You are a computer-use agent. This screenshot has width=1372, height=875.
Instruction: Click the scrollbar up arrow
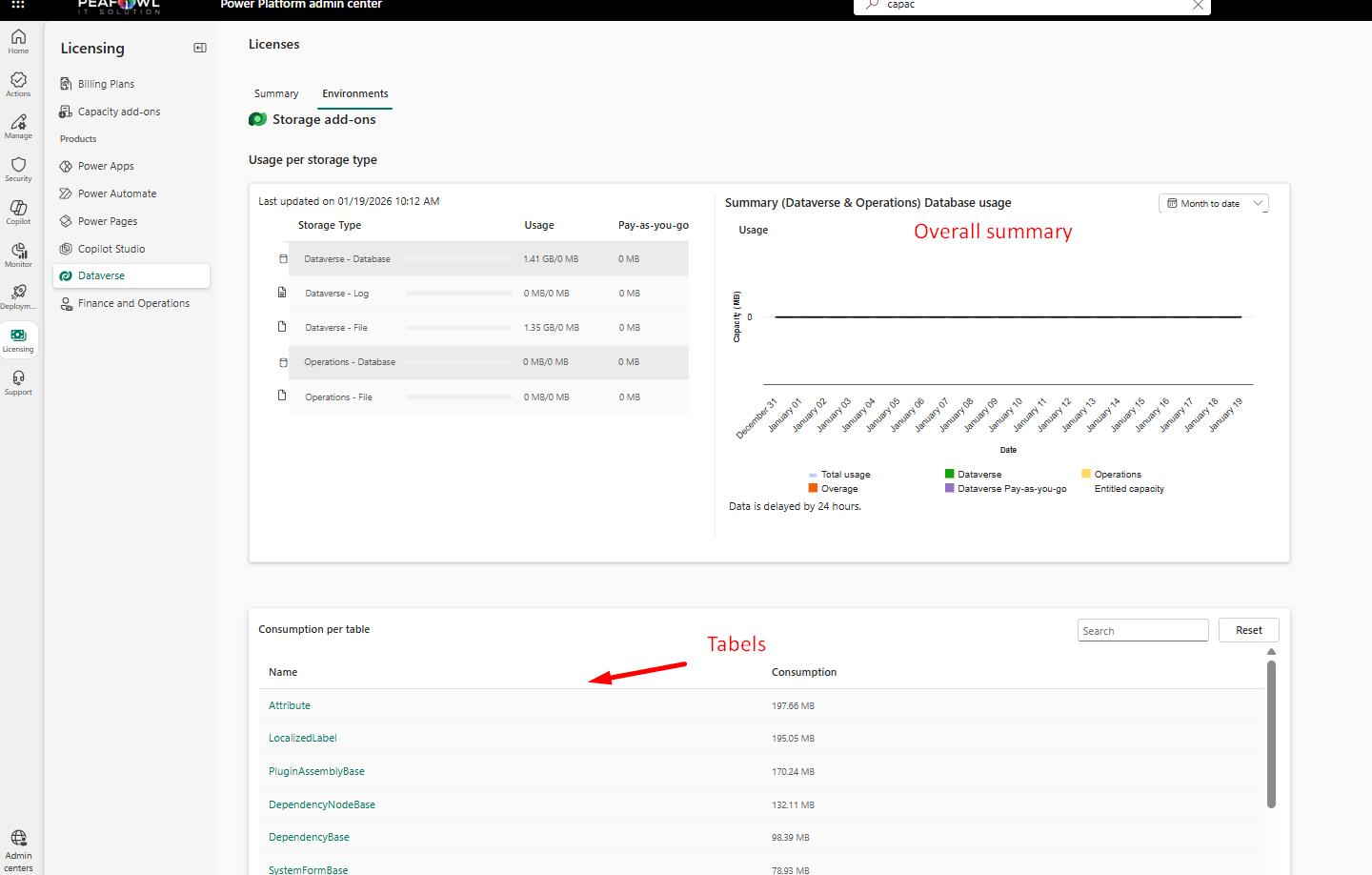[1271, 652]
